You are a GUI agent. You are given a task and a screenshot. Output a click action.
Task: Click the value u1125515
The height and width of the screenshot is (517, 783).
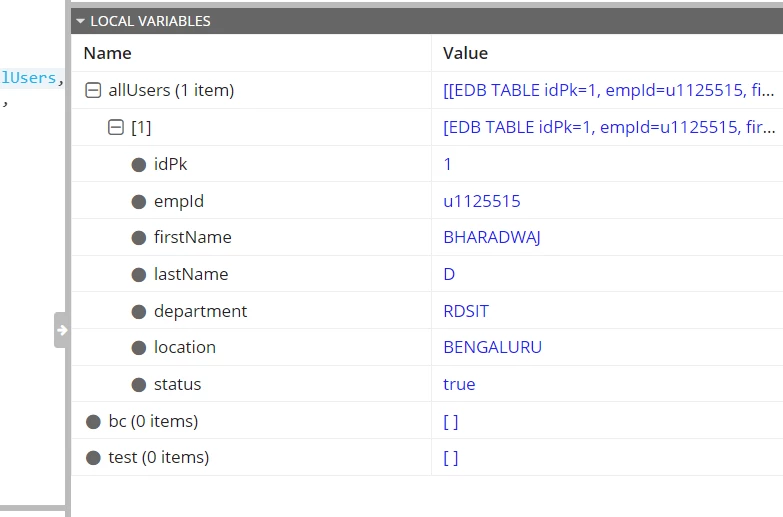click(482, 201)
